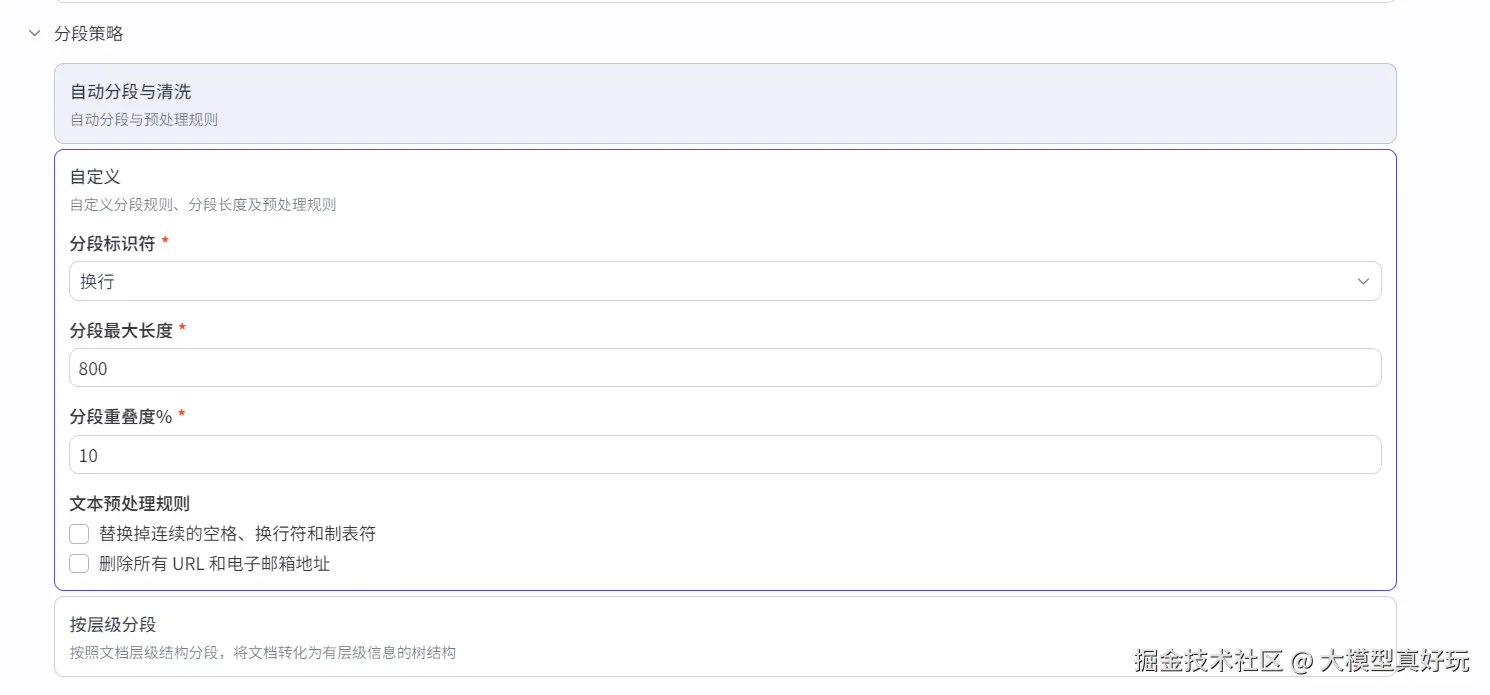The width and height of the screenshot is (1490, 695).
Task: Open the 分段标识符 dropdown
Action: point(724,282)
